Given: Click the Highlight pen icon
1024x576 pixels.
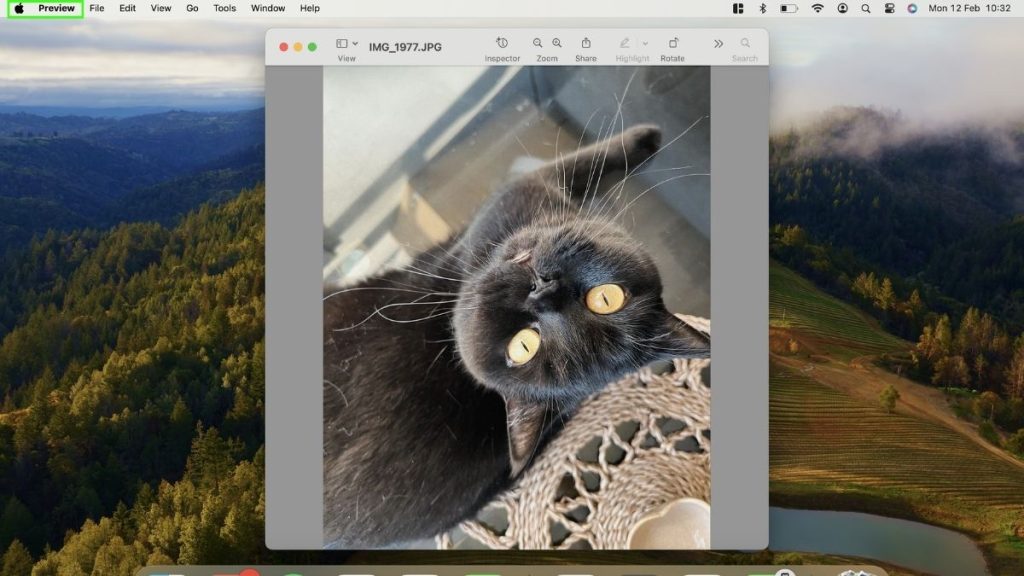Looking at the screenshot, I should pos(624,43).
